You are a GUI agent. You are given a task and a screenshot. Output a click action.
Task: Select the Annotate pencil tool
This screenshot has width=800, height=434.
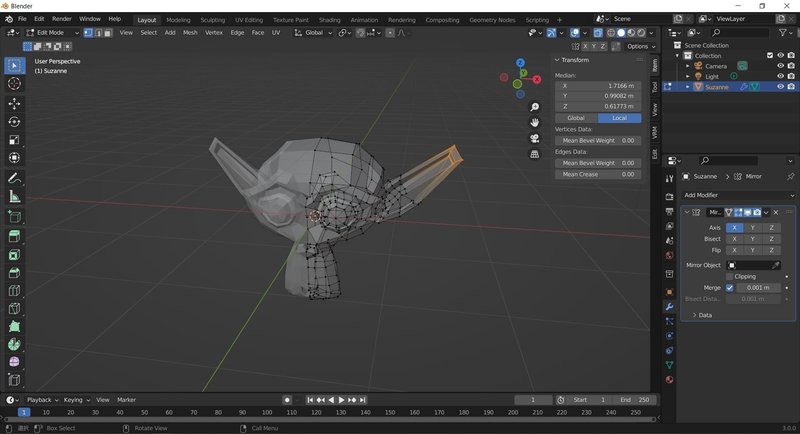(x=14, y=178)
